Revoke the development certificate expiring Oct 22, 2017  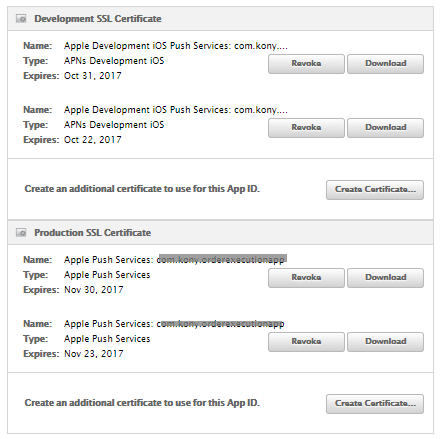(x=306, y=128)
